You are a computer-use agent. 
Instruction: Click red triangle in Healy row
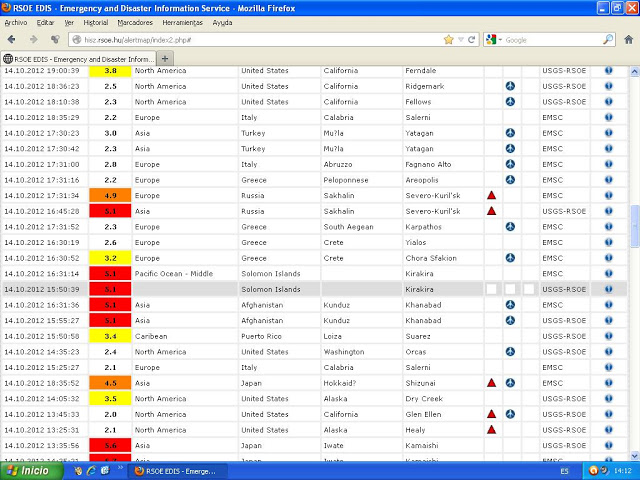pyautogui.click(x=491, y=430)
